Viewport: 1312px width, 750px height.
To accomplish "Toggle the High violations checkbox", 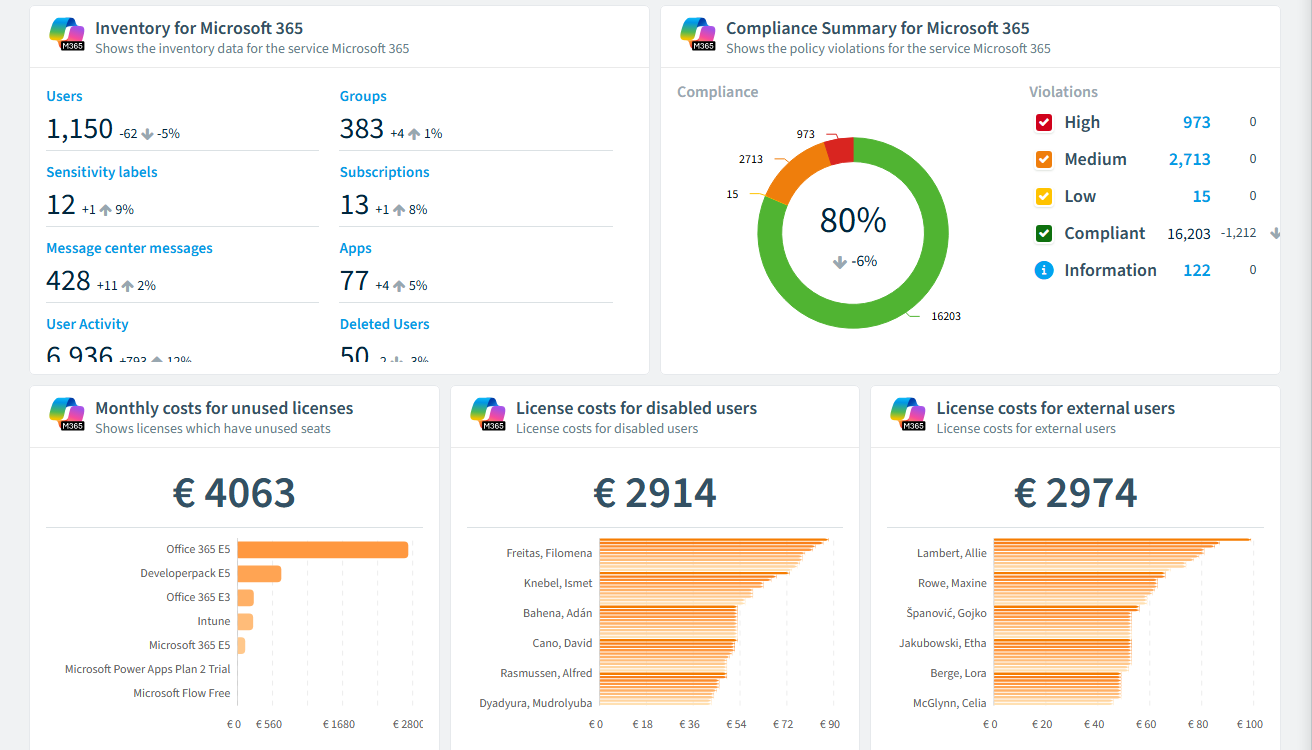I will 1044,122.
